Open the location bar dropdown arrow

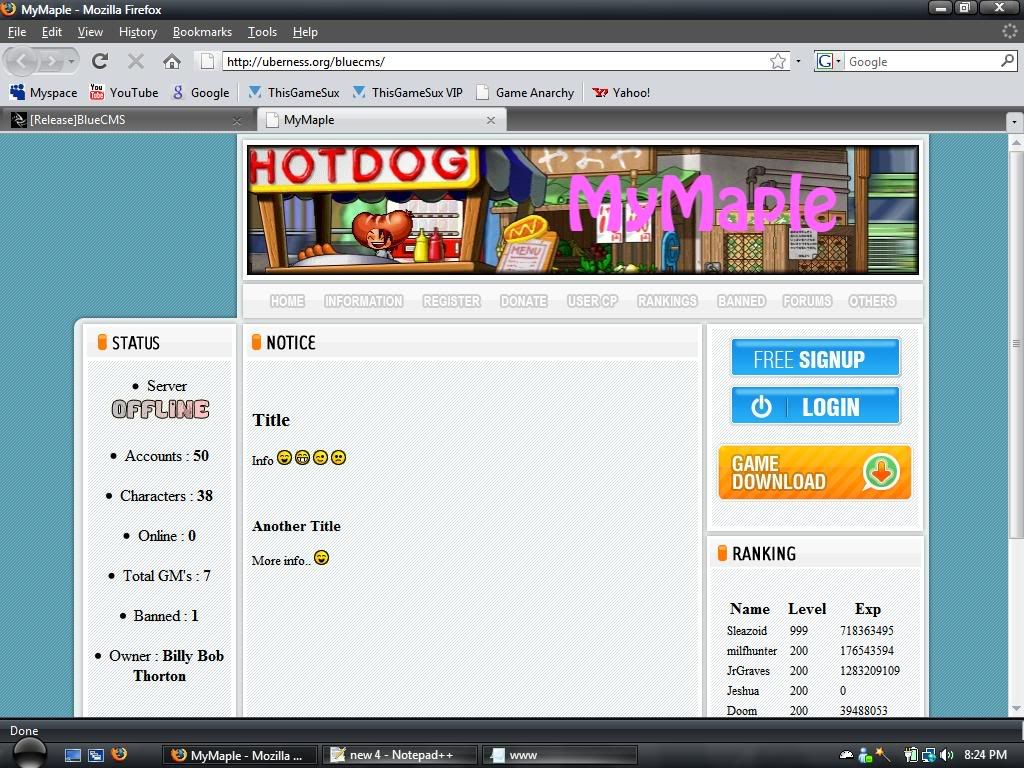798,61
